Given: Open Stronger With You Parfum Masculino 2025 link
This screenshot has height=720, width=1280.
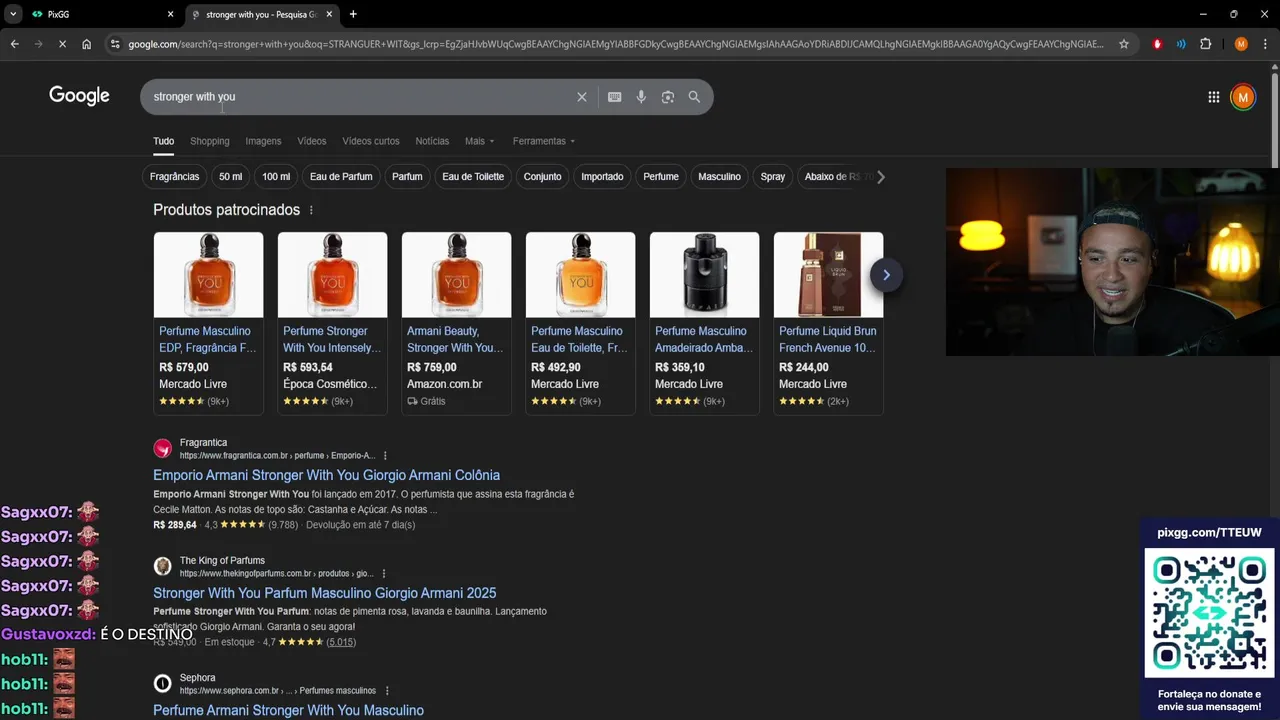Looking at the screenshot, I should [324, 593].
